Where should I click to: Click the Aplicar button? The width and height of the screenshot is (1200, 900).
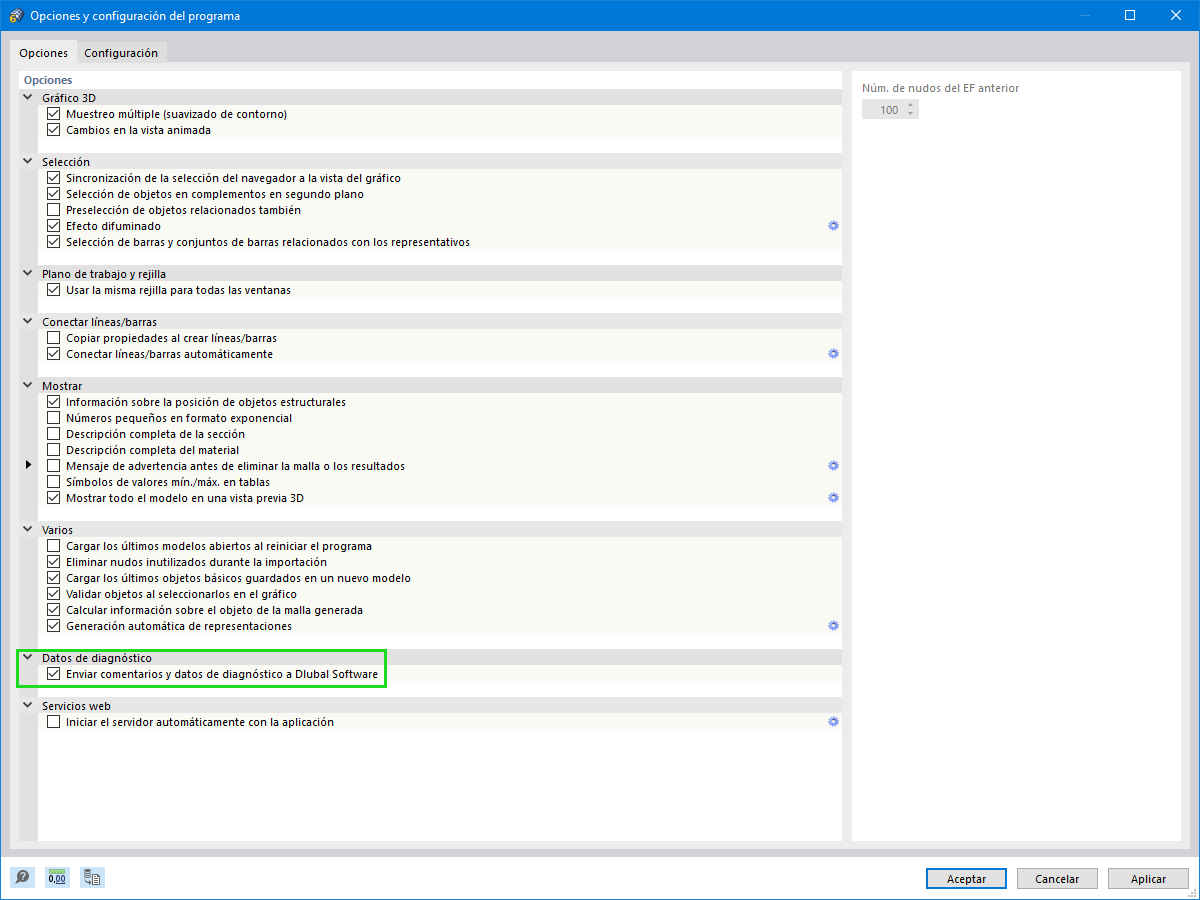[1148, 879]
